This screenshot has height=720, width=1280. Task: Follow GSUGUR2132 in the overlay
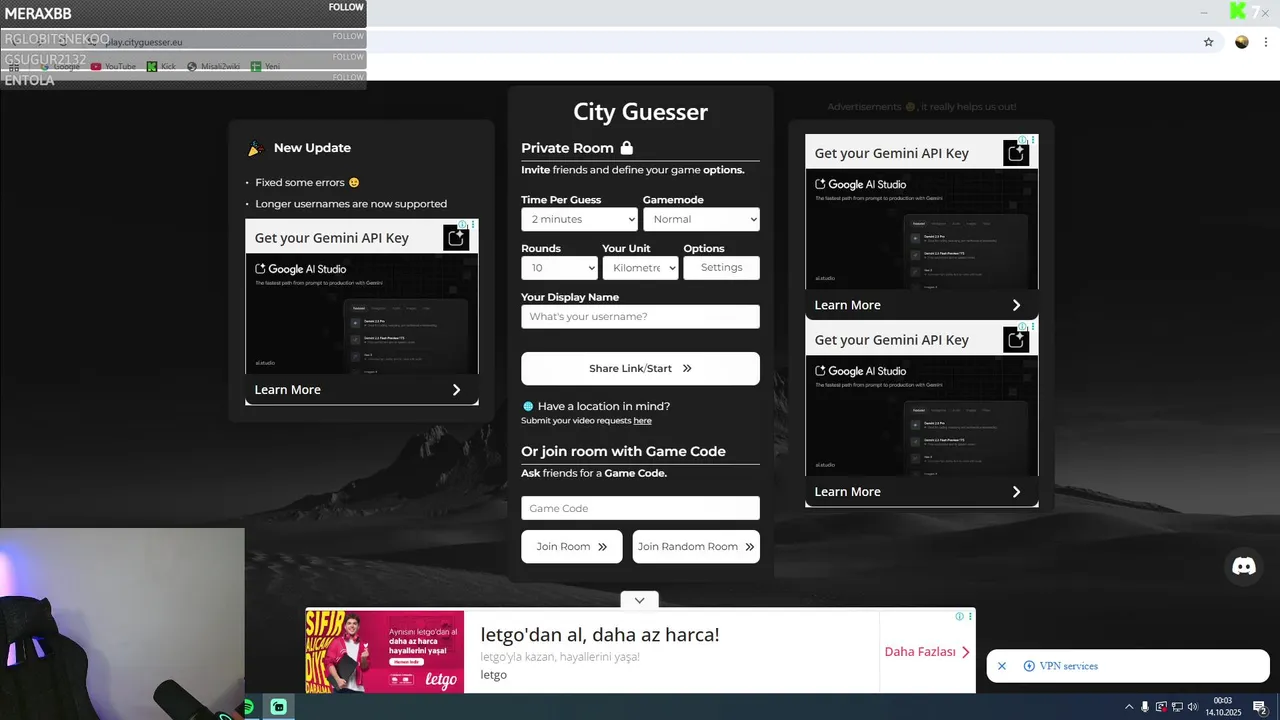[348, 57]
